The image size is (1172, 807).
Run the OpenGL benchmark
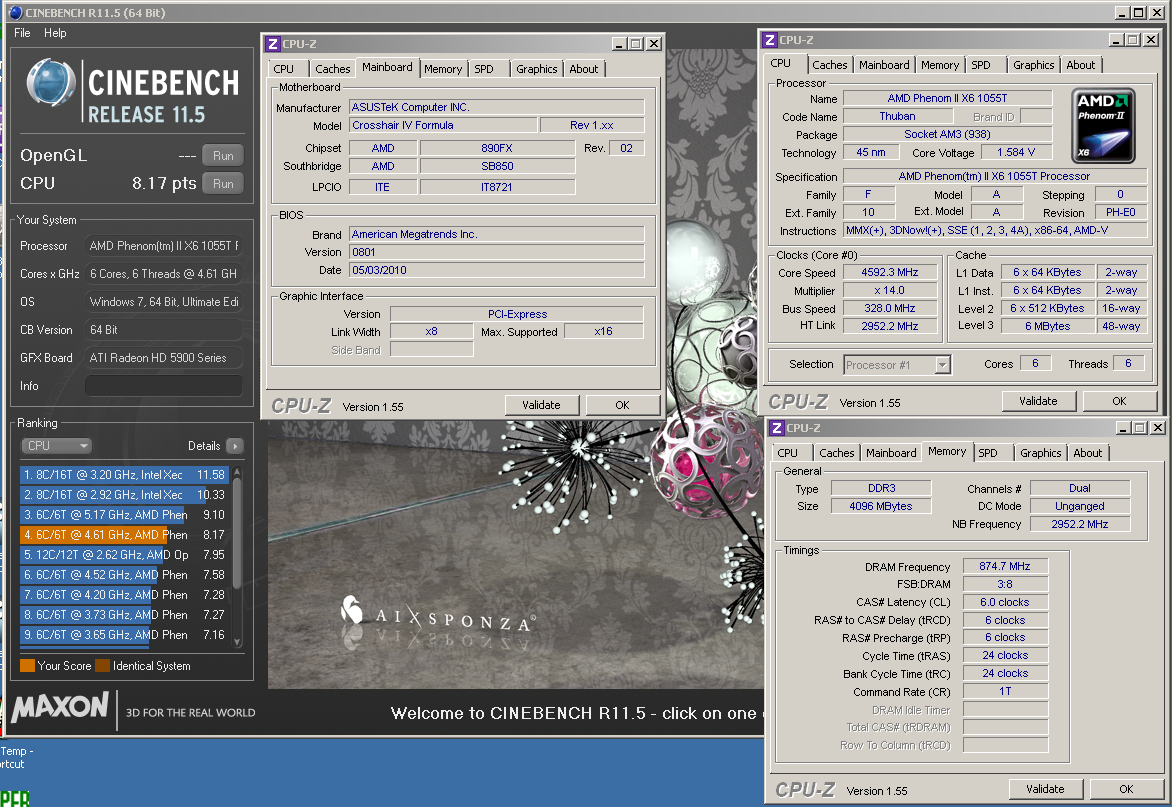223,155
